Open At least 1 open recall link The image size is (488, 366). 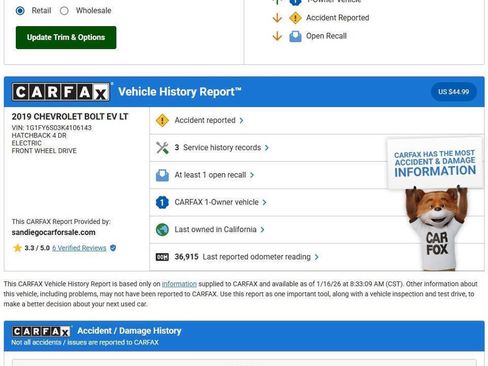tap(210, 175)
